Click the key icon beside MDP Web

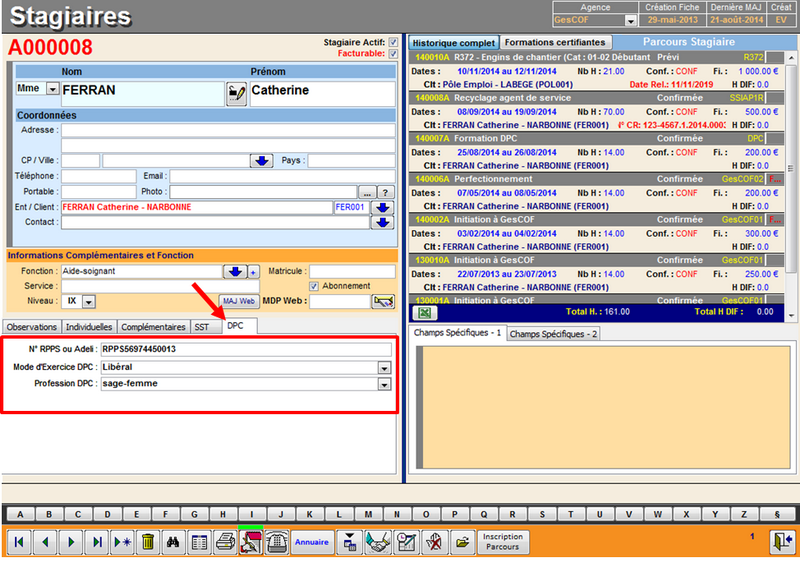pos(383,301)
